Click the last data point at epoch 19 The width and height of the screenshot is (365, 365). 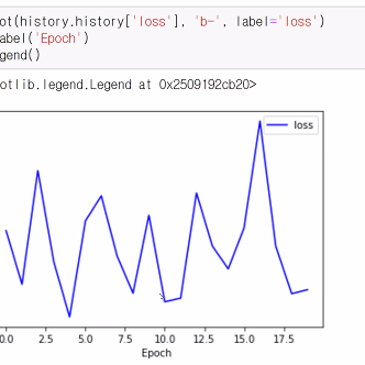coord(307,290)
